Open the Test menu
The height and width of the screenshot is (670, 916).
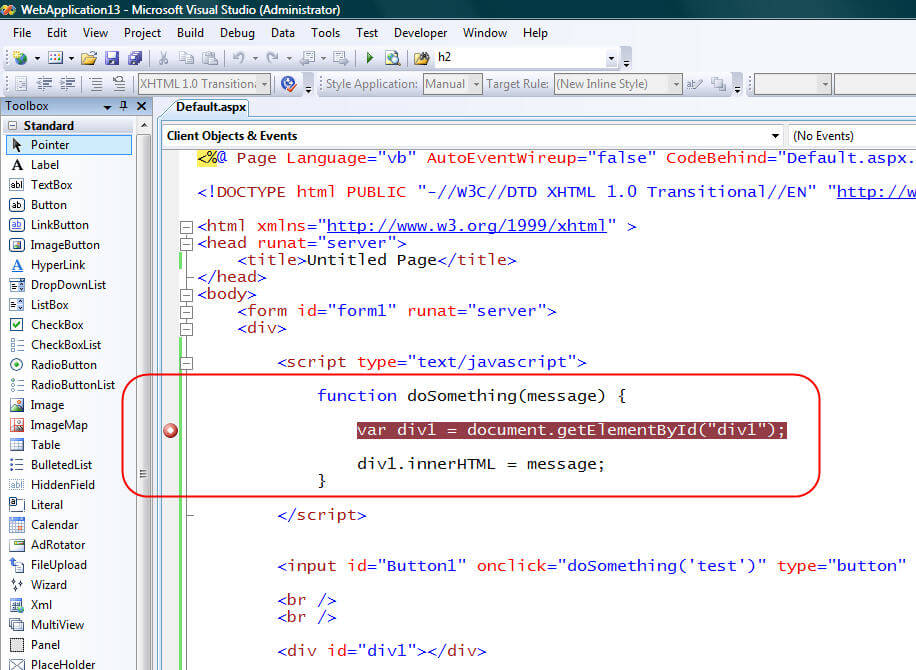tap(367, 33)
